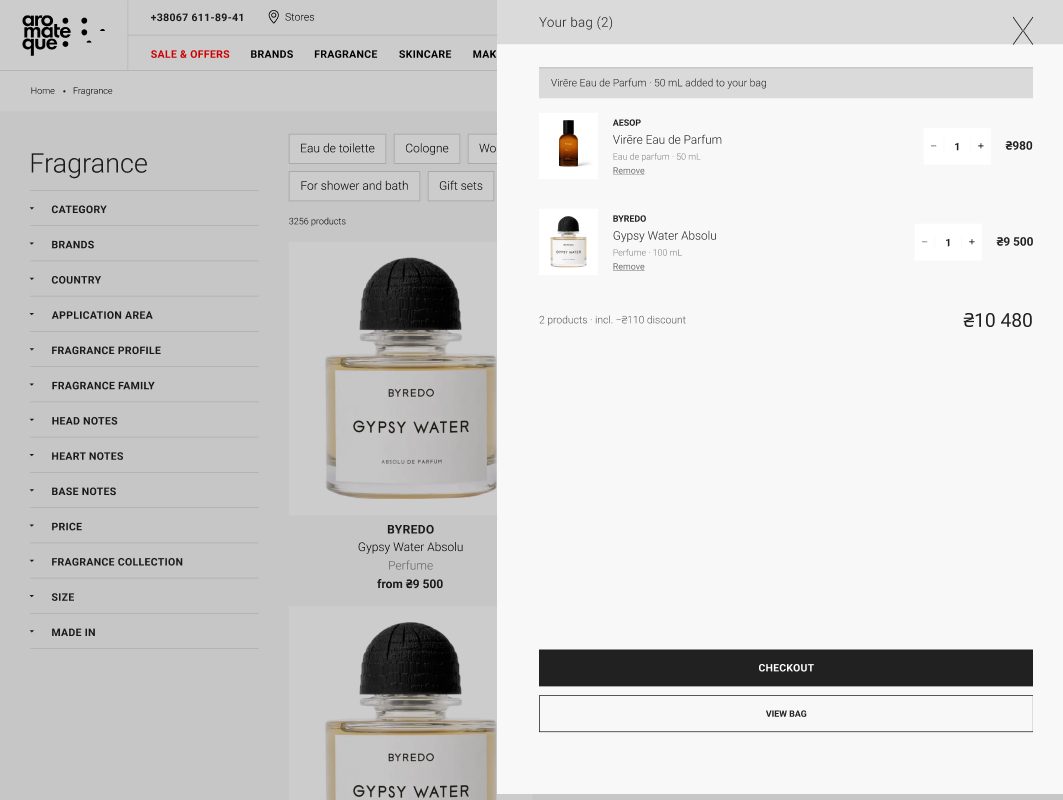Screen dimensions: 1063x800
Task: Open the Aesop Virēre bottle thumbnail
Action: 568,146
